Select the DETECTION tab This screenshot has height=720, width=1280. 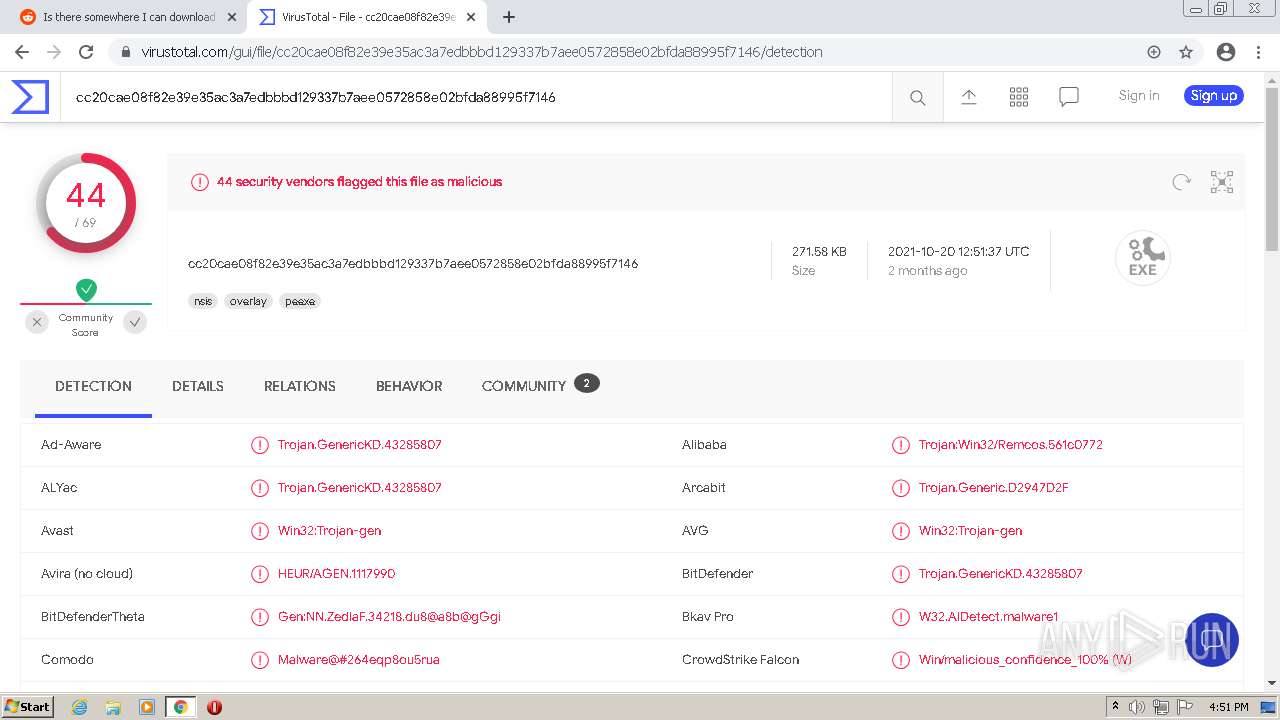(x=93, y=386)
